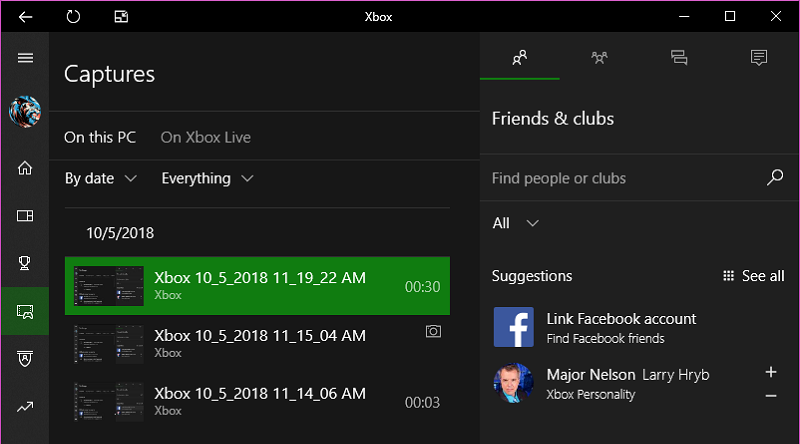This screenshot has height=444, width=800.
Task: Open Game DVR captures sidebar icon
Action: (x=25, y=311)
